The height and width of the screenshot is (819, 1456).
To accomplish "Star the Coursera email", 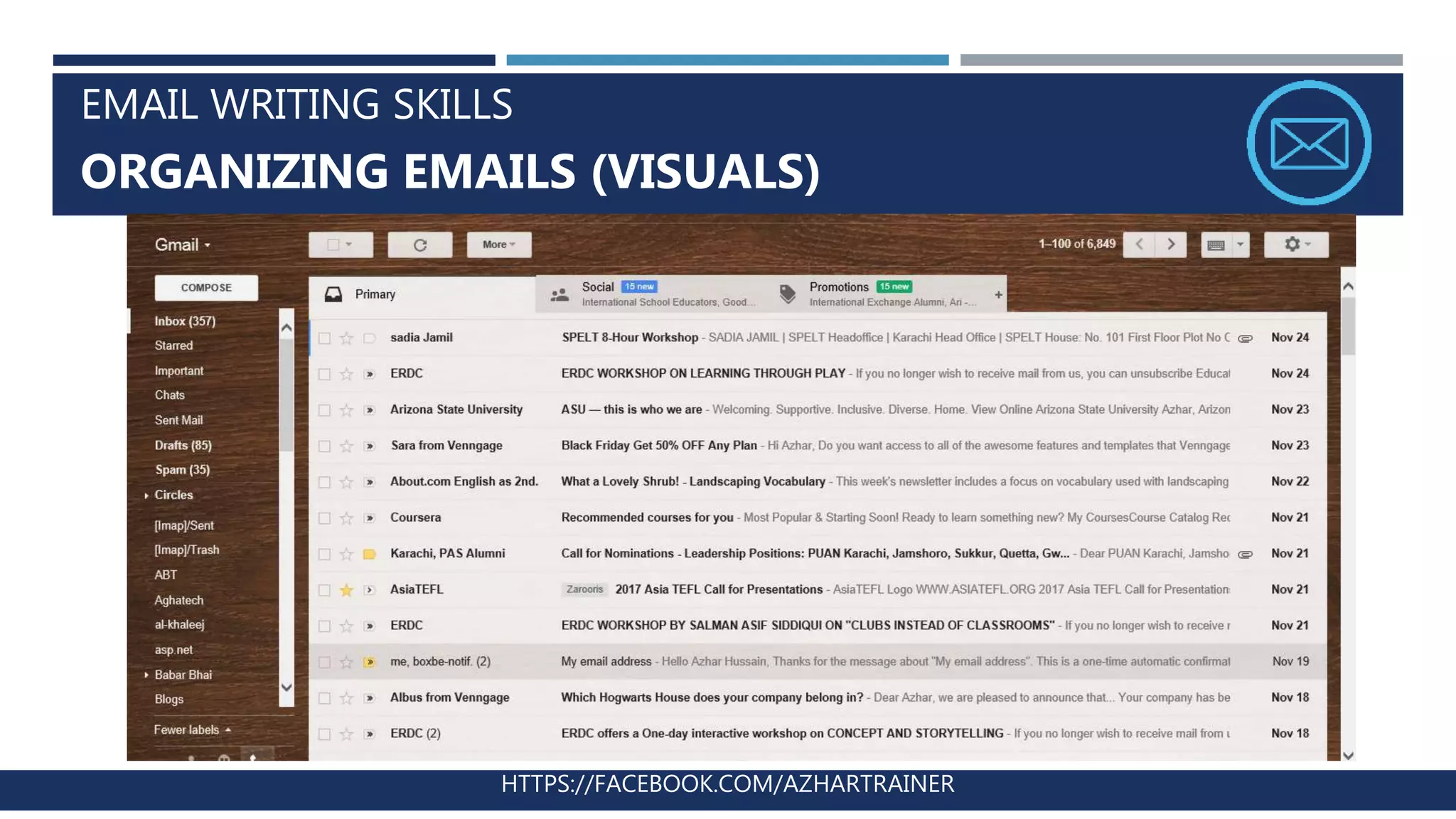I will coord(346,518).
